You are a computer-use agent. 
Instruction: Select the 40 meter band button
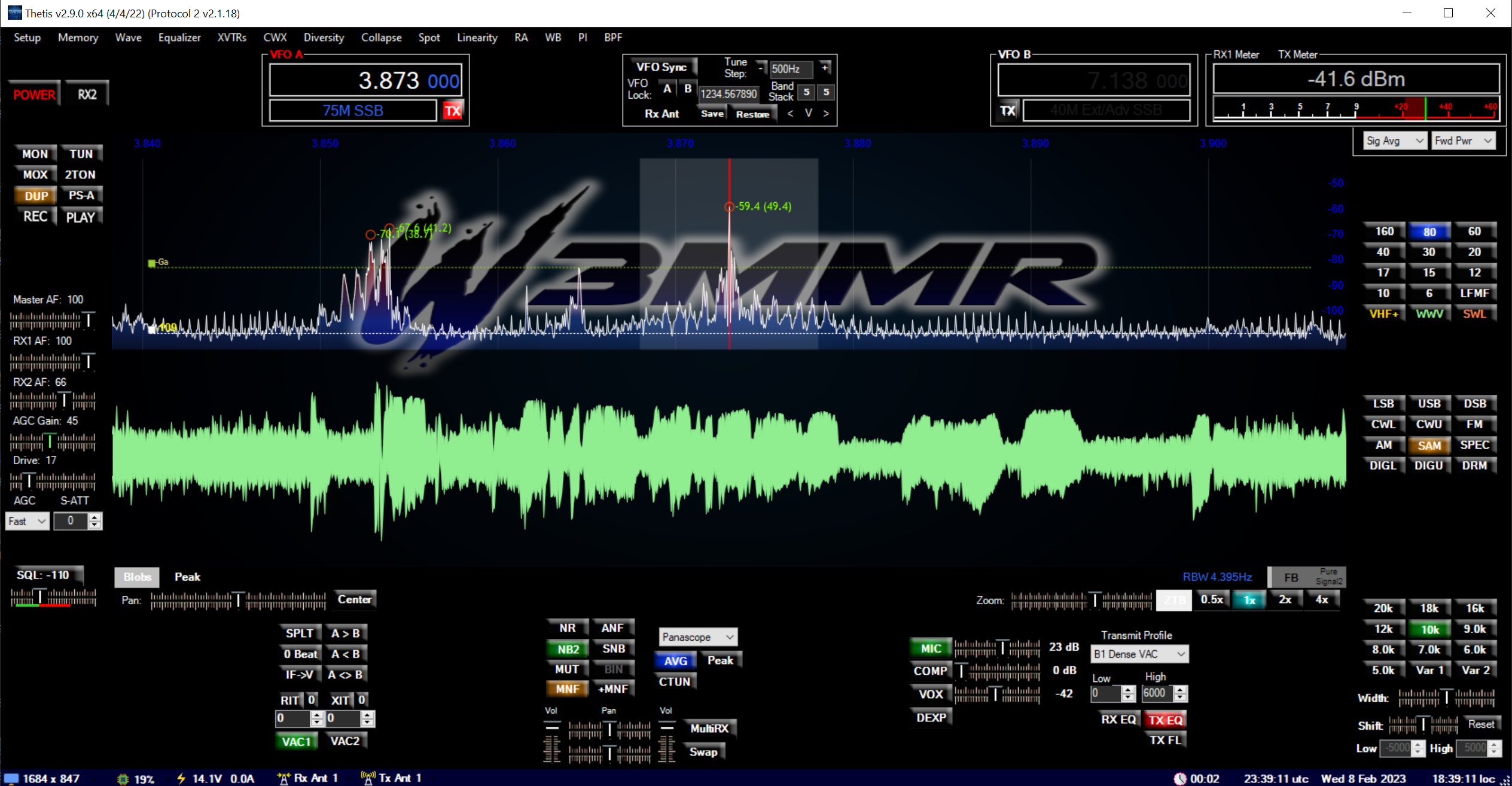coord(1383,252)
